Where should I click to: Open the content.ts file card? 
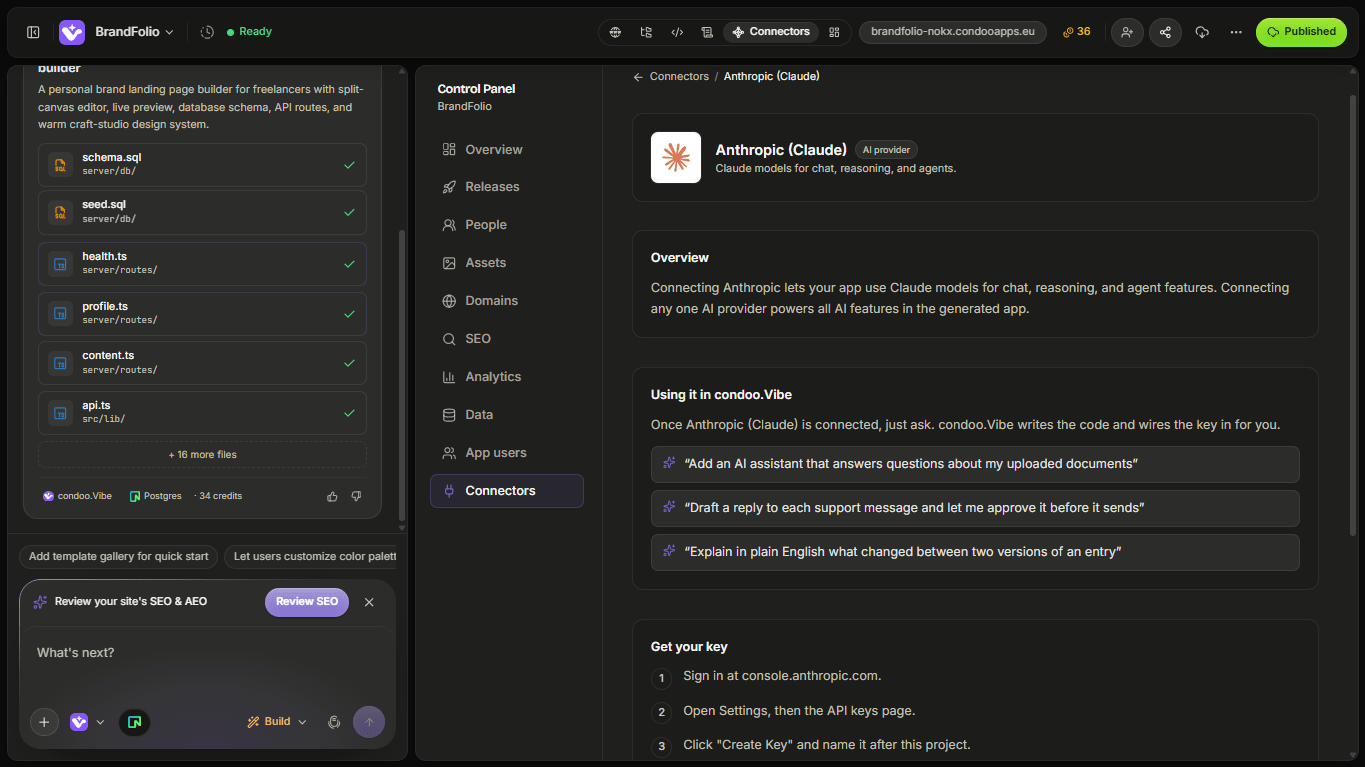[202, 363]
